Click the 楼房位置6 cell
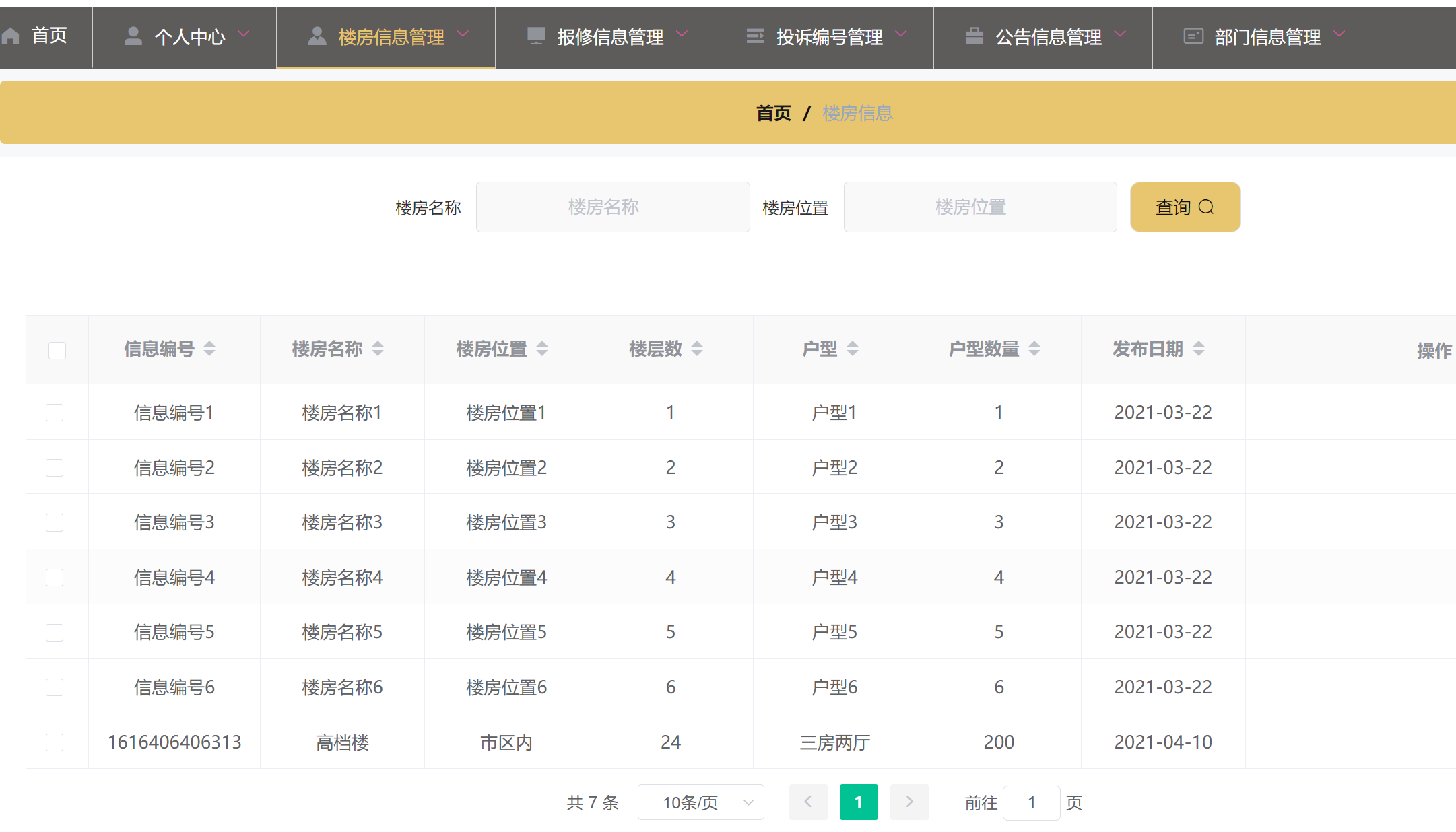This screenshot has height=832, width=1456. 506,687
